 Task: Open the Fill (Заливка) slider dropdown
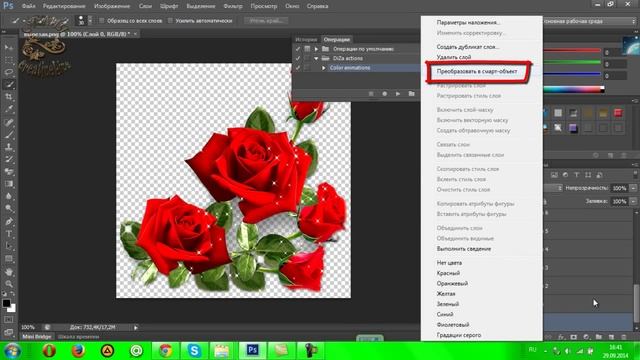633,201
